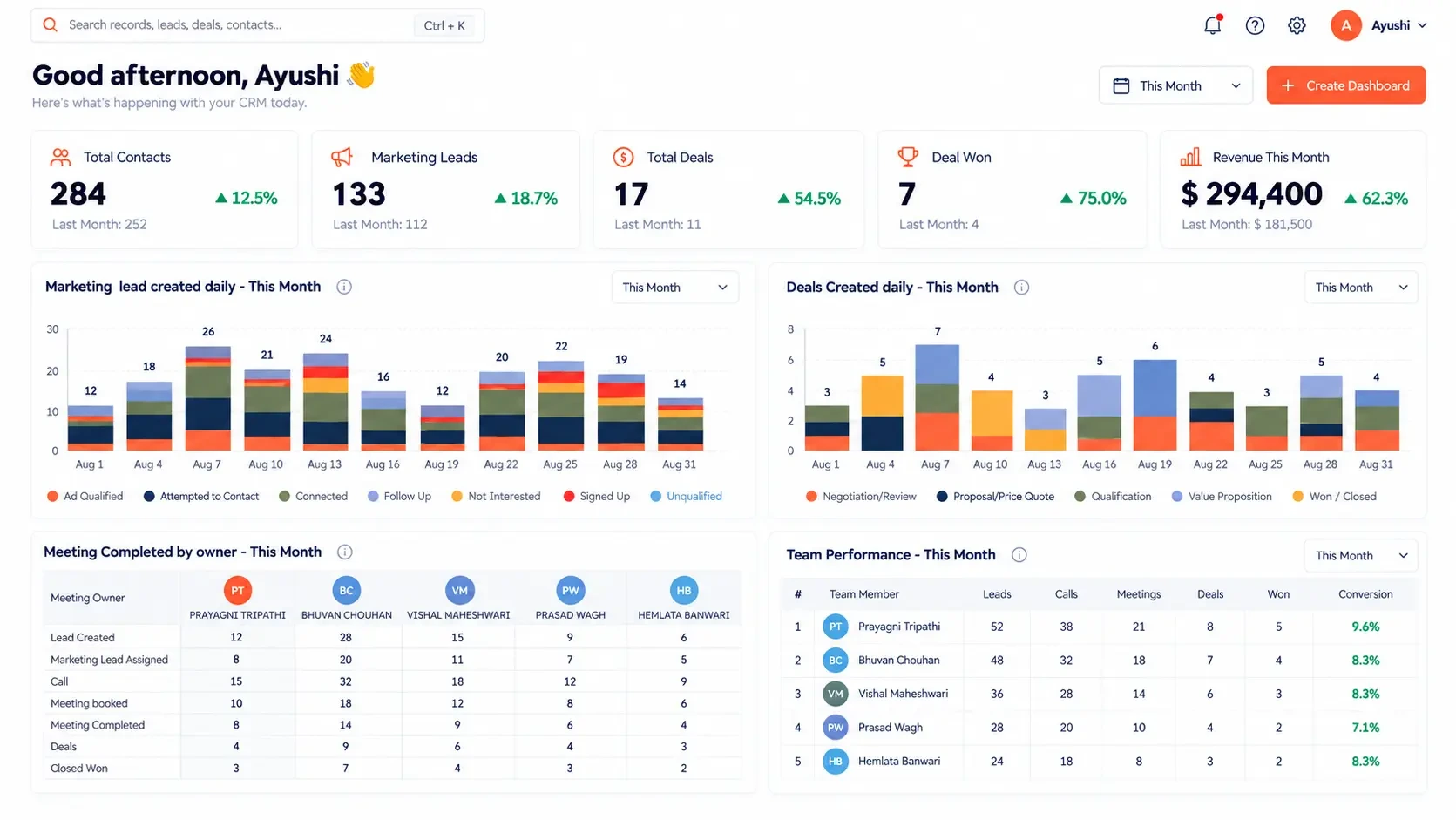Click PW avatar in Team Performance row 4
The image size is (1456, 820).
tap(836, 728)
